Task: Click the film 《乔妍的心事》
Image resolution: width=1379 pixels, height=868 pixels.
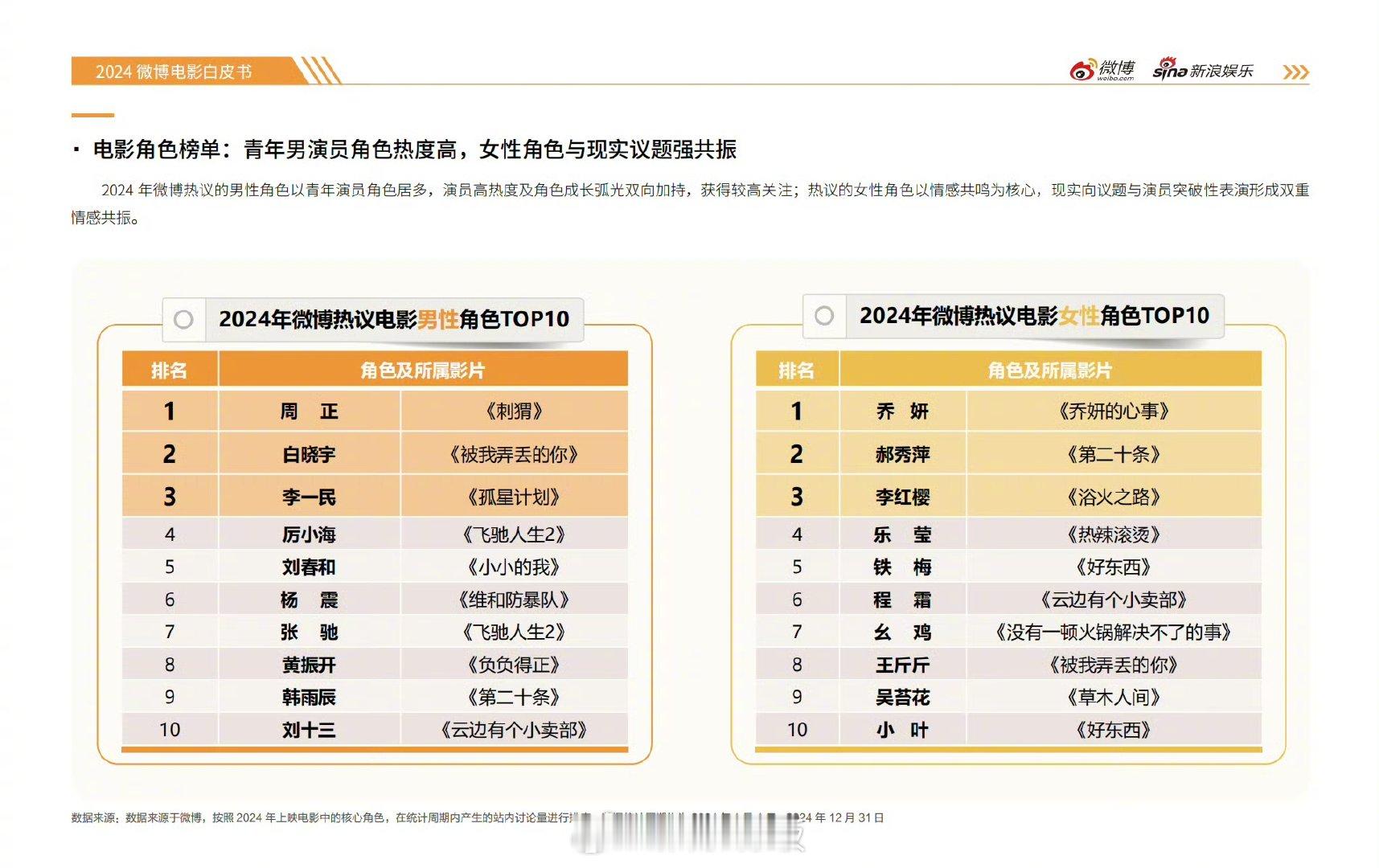Action: pyautogui.click(x=1114, y=411)
